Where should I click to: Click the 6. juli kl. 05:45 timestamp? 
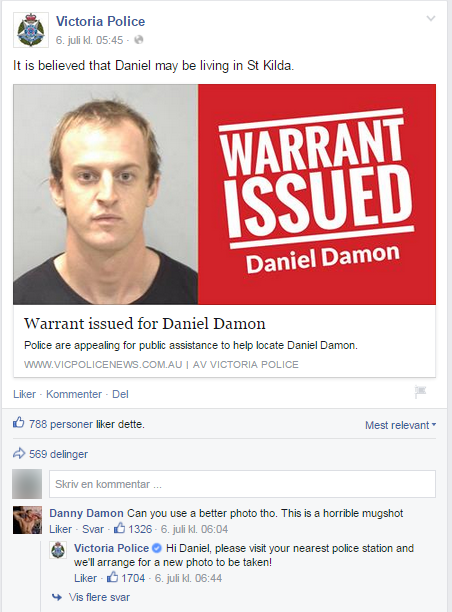pos(89,40)
